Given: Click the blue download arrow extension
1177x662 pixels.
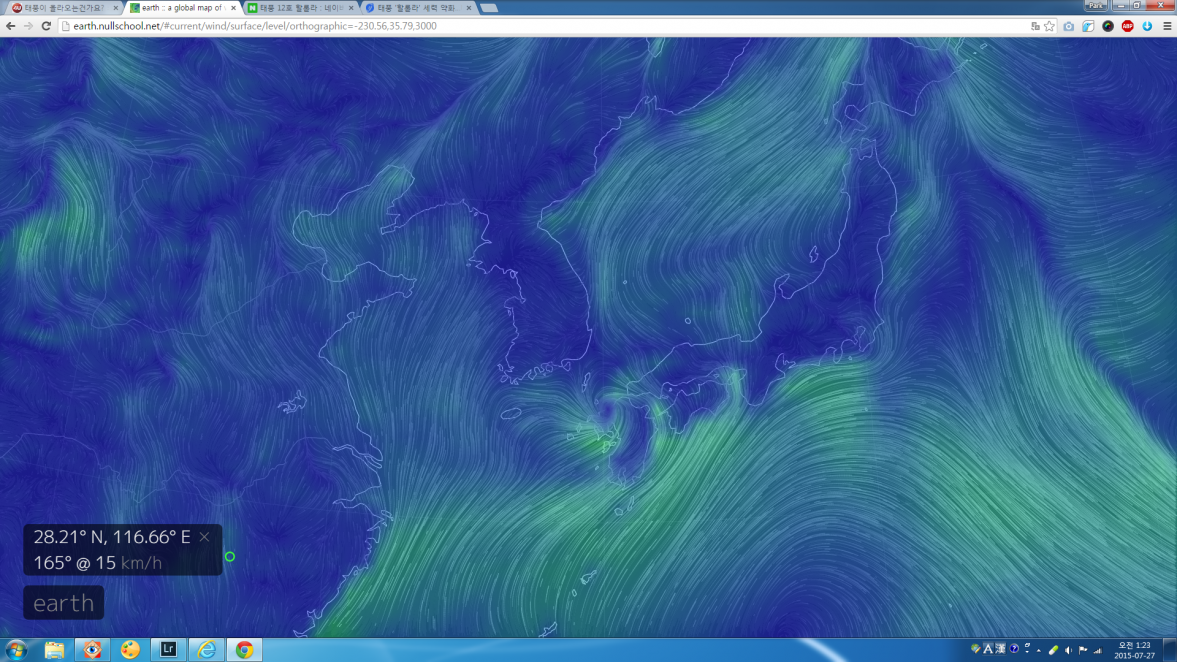Looking at the screenshot, I should [1147, 26].
